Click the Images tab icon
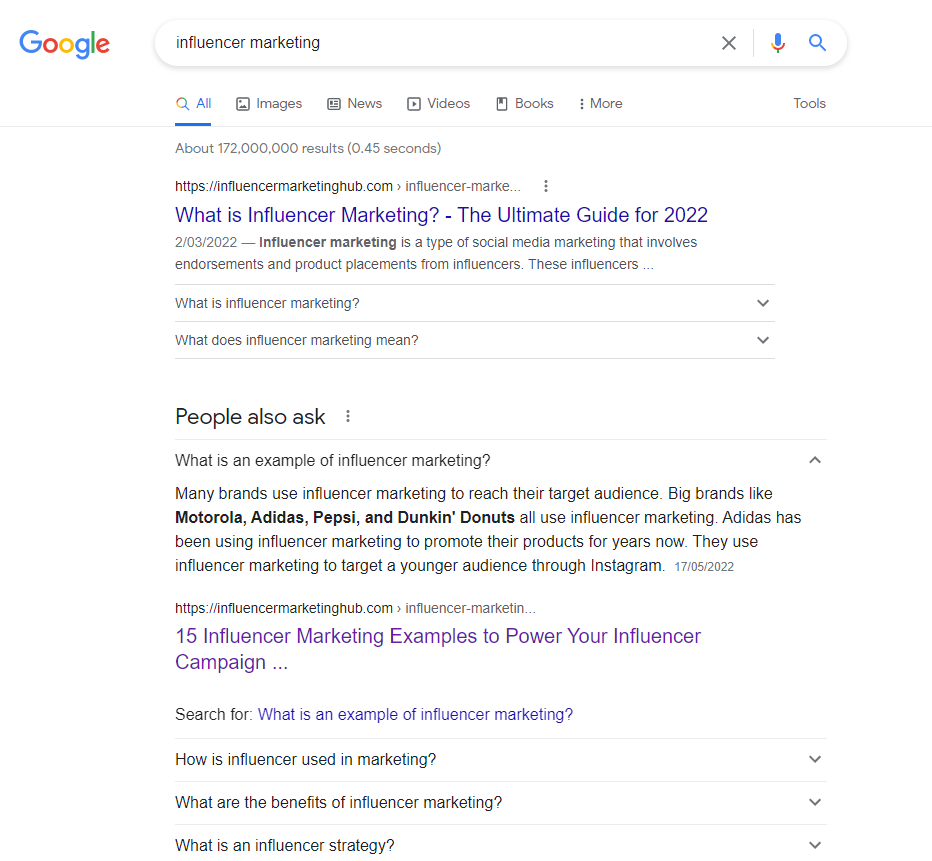 click(243, 104)
